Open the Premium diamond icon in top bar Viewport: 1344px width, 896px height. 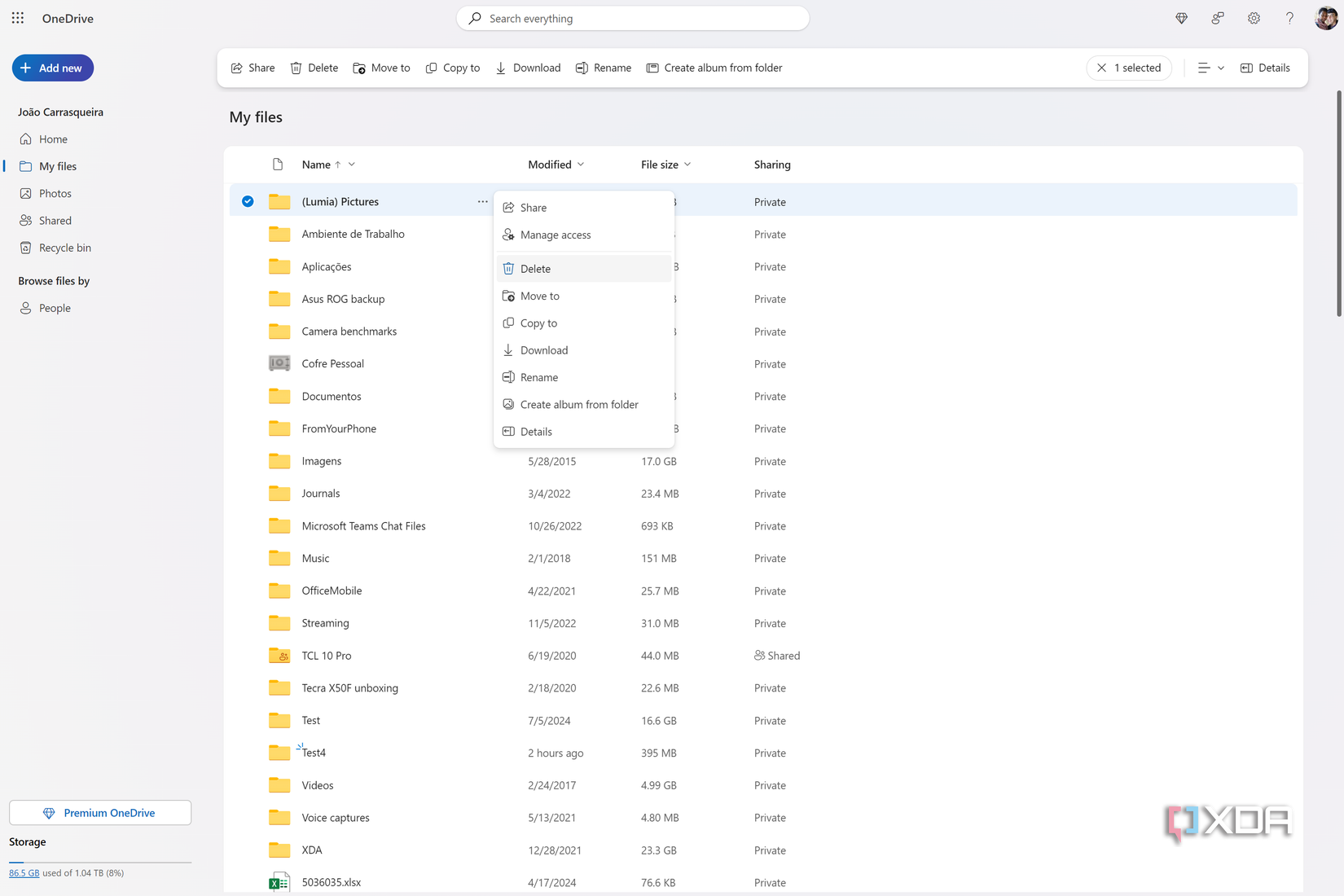click(x=1180, y=18)
